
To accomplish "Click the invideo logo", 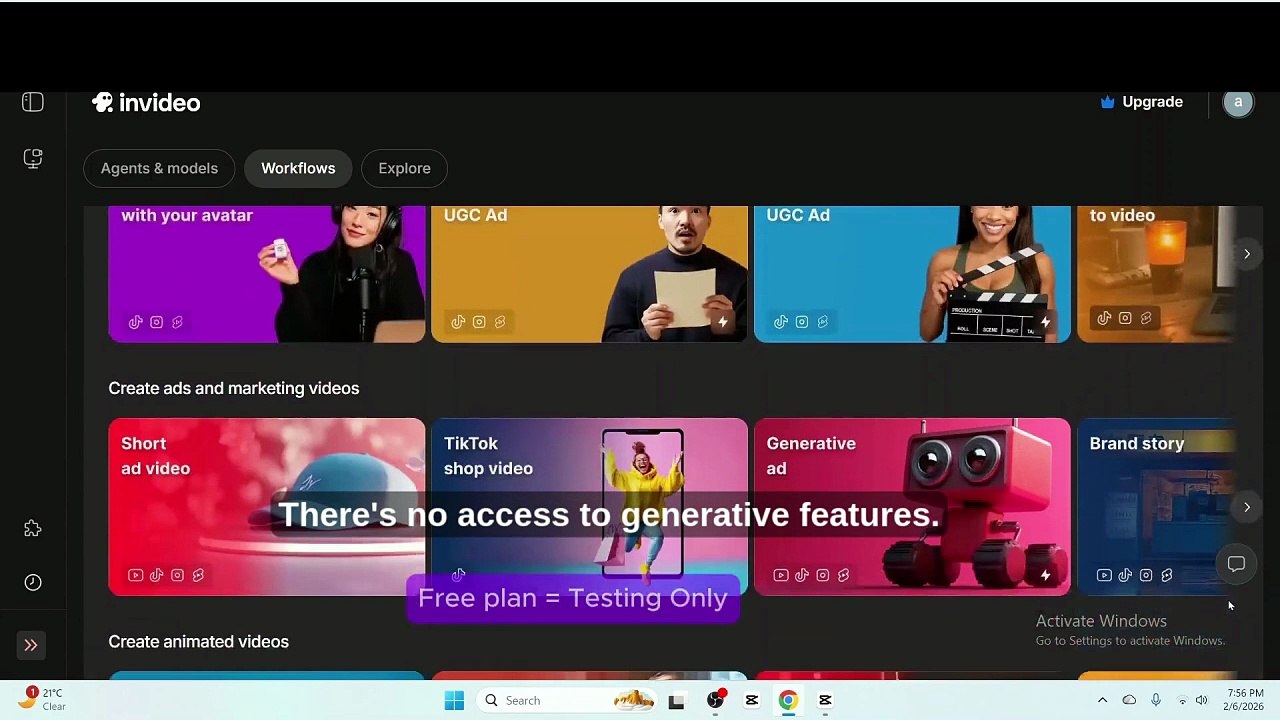I will 146,102.
